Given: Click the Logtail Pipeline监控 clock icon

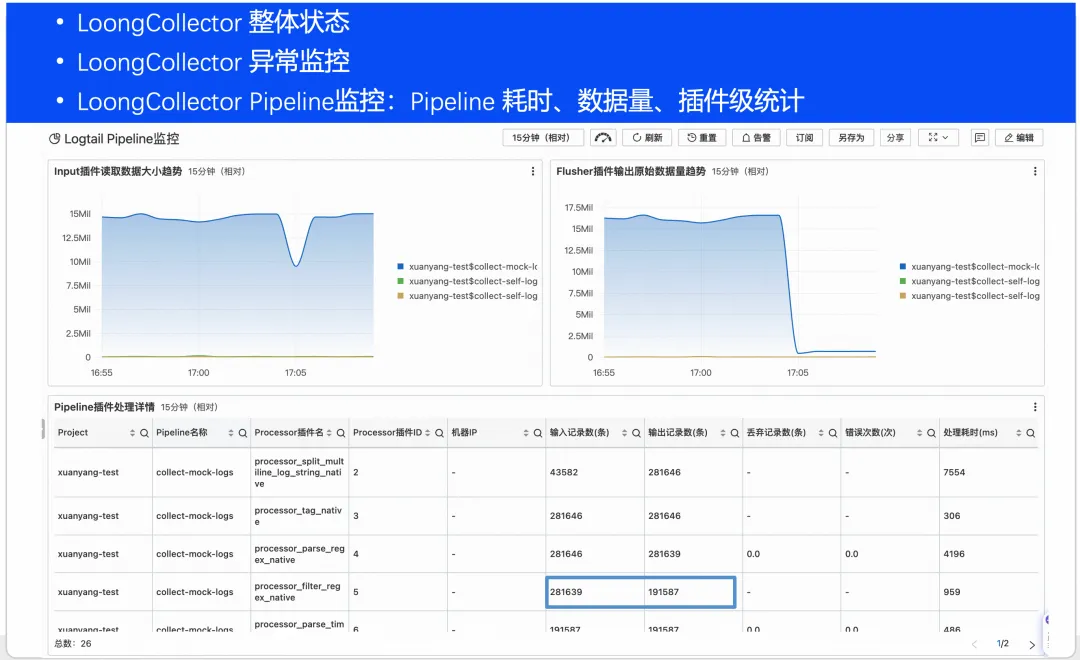Looking at the screenshot, I should (54, 138).
